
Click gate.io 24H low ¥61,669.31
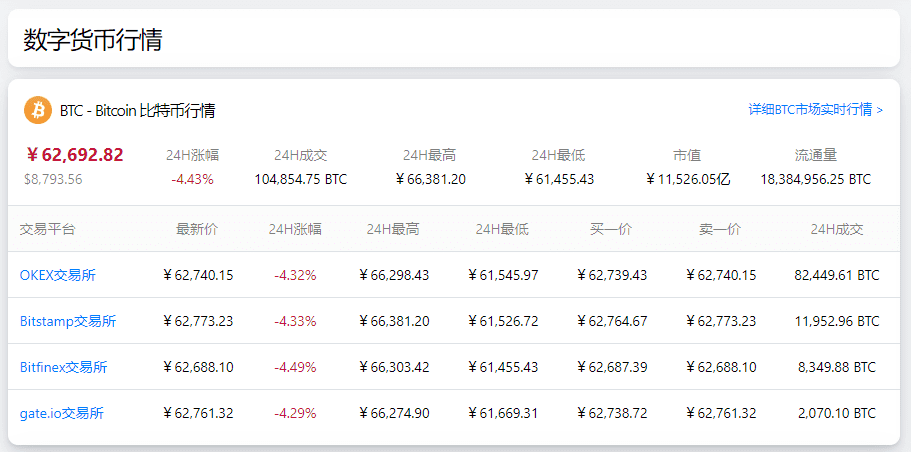(x=503, y=413)
